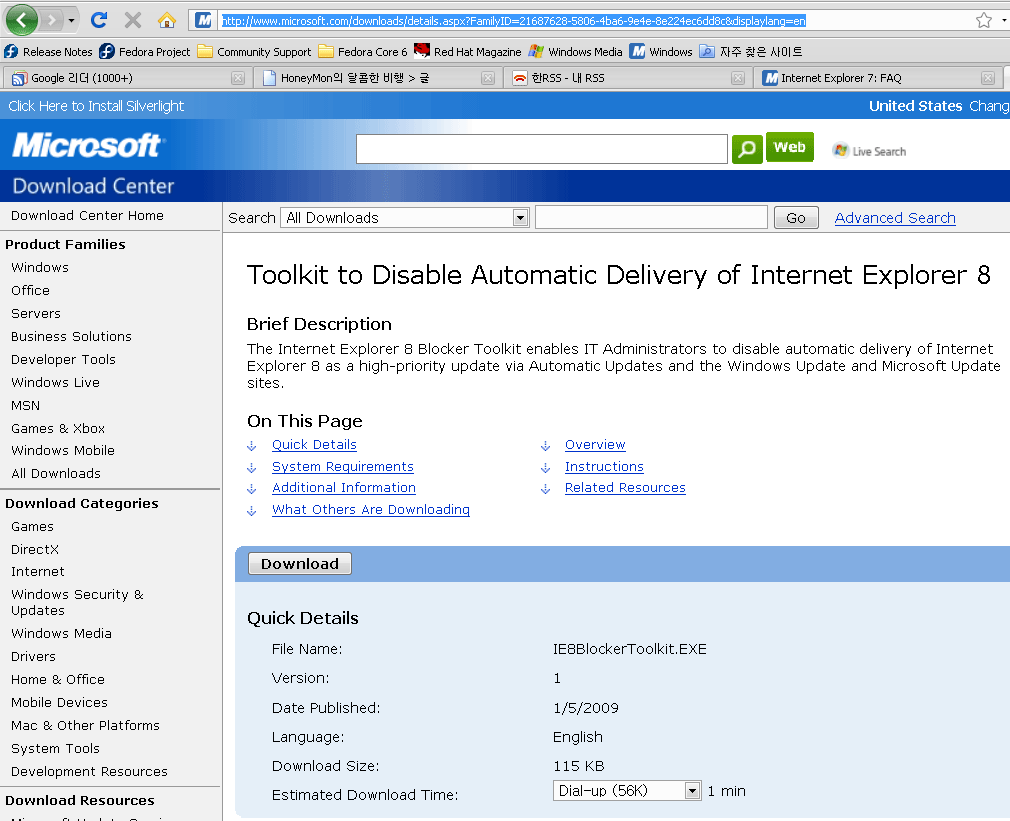Image resolution: width=1010 pixels, height=821 pixels.
Task: Open the 자주 찾은 사이트 bookmark folder
Action: click(751, 52)
